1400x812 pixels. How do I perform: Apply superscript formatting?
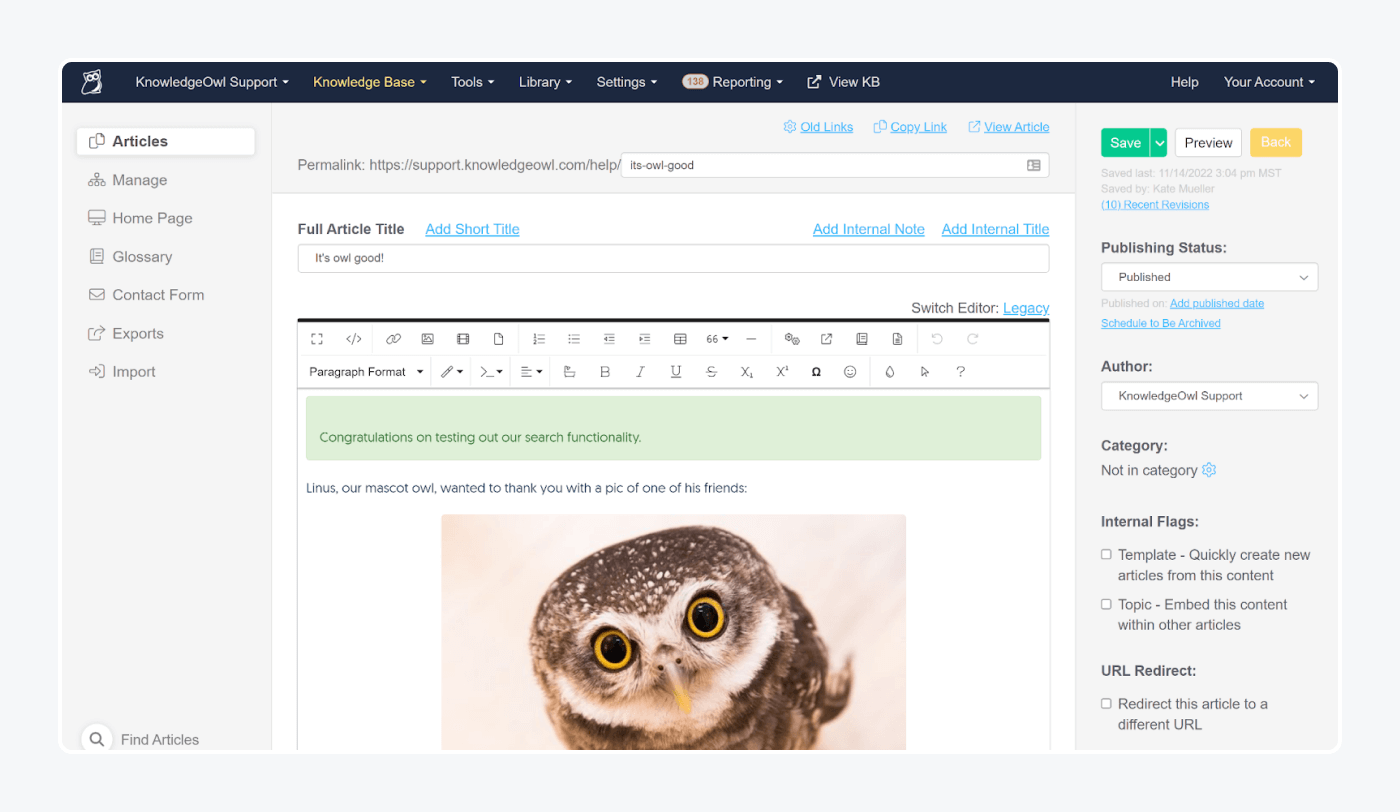782,371
